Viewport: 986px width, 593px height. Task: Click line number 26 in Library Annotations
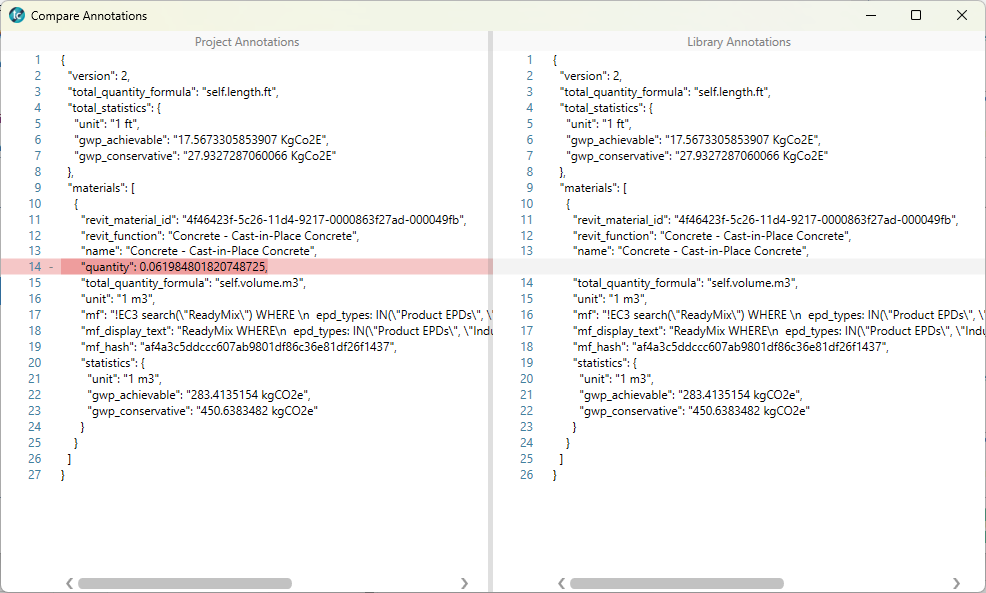coord(528,475)
